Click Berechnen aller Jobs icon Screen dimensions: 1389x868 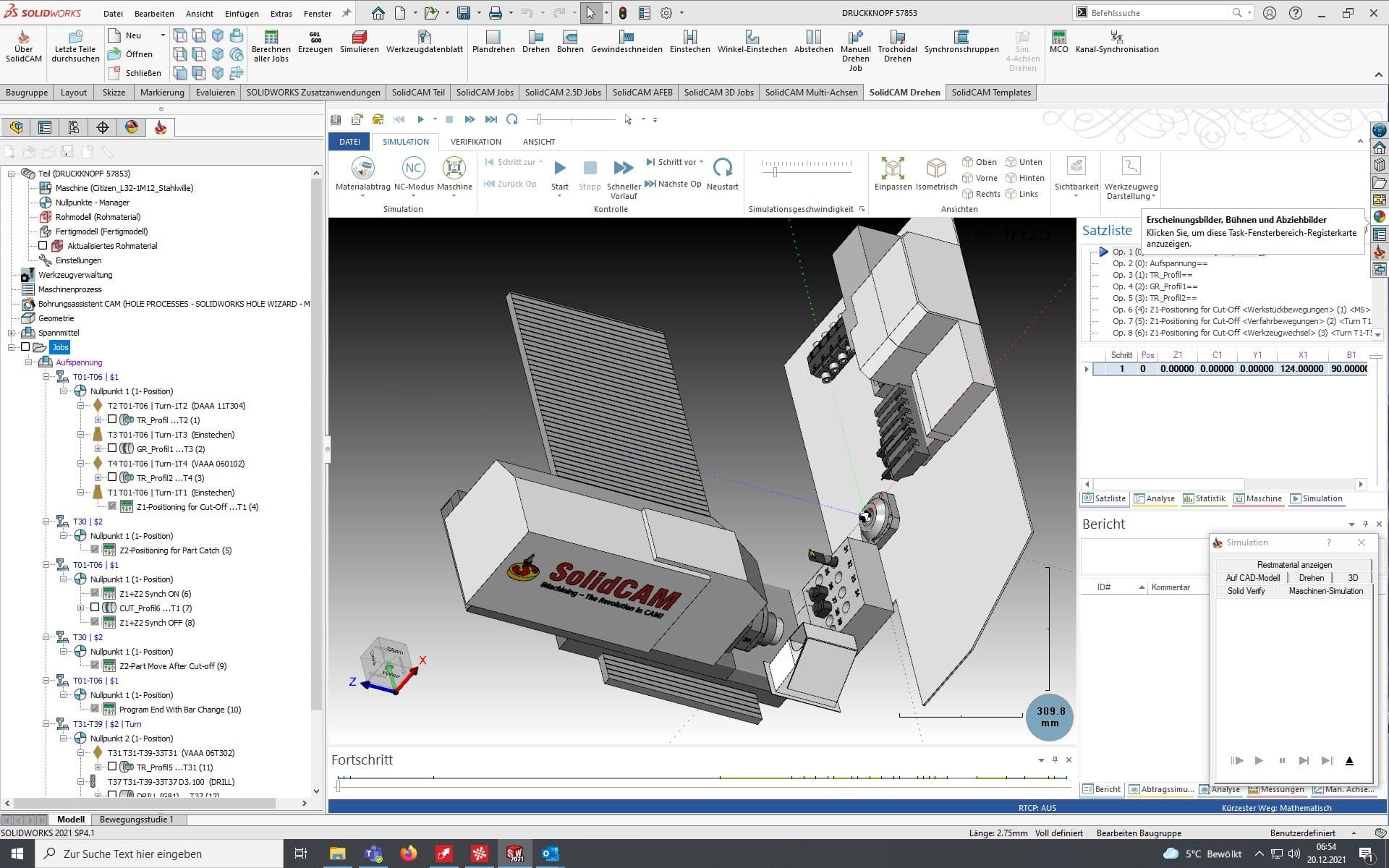click(271, 46)
